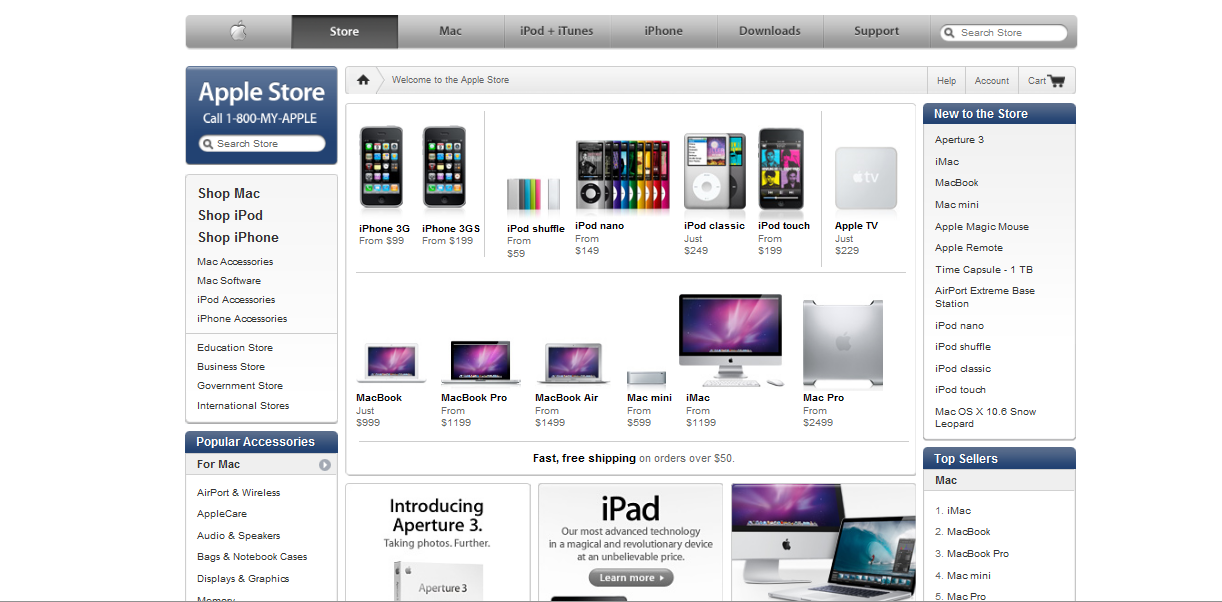Click Aperture 3 under New to the Store
Screen dimensions: 1222x602
pyautogui.click(x=959, y=140)
